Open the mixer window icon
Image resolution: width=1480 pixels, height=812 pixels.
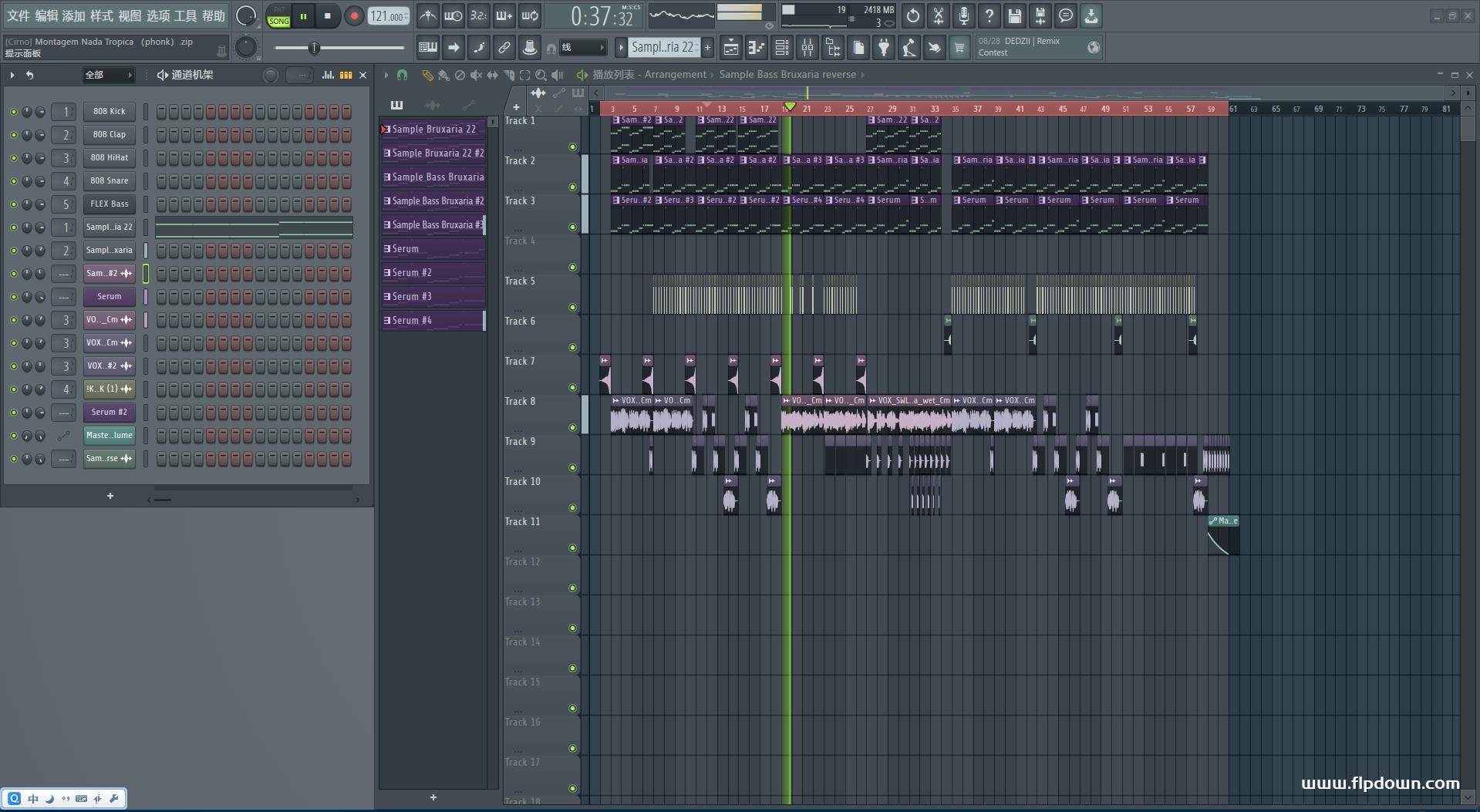pos(807,48)
